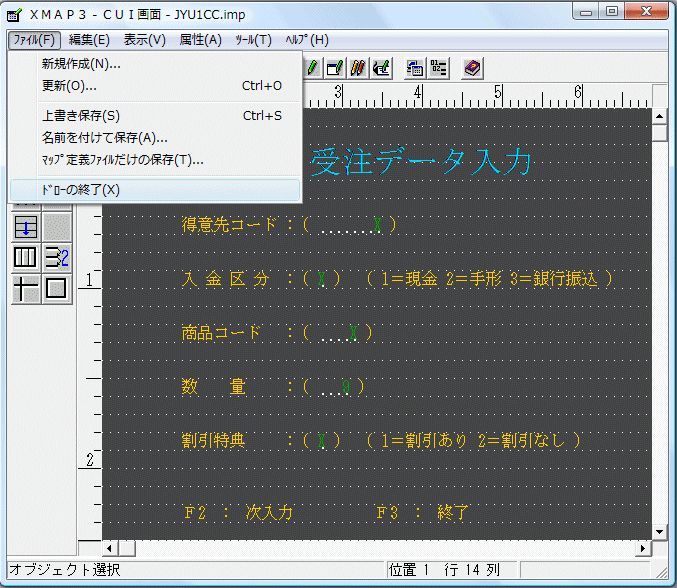Close the ファイル(F) menu
The image size is (677, 588).
34,40
